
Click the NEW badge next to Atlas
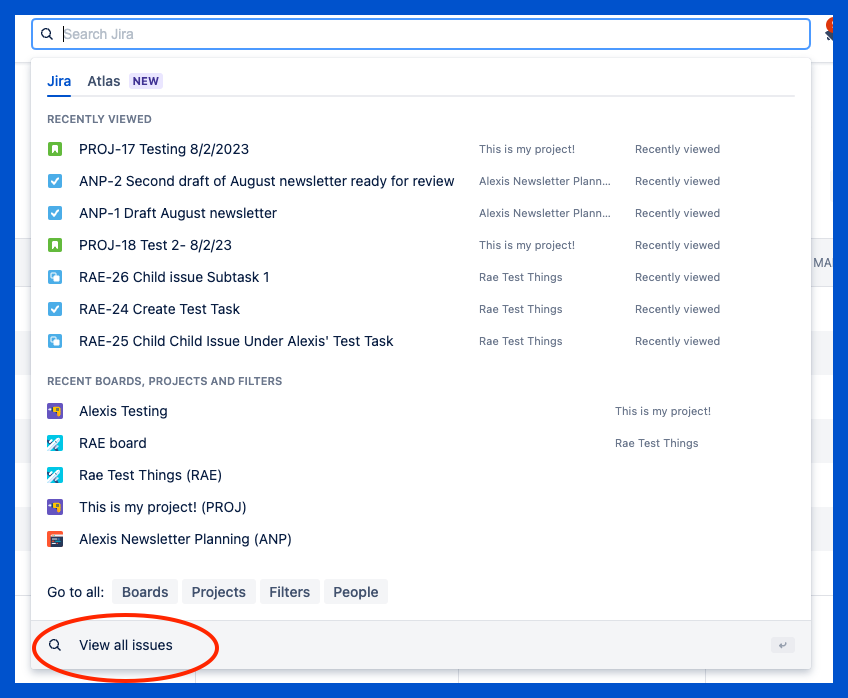pyautogui.click(x=145, y=81)
